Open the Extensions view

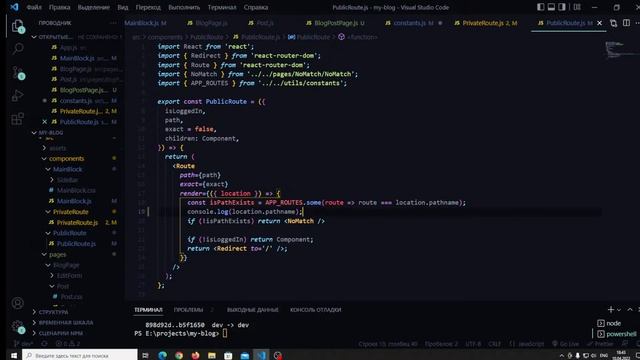[x=17, y=119]
